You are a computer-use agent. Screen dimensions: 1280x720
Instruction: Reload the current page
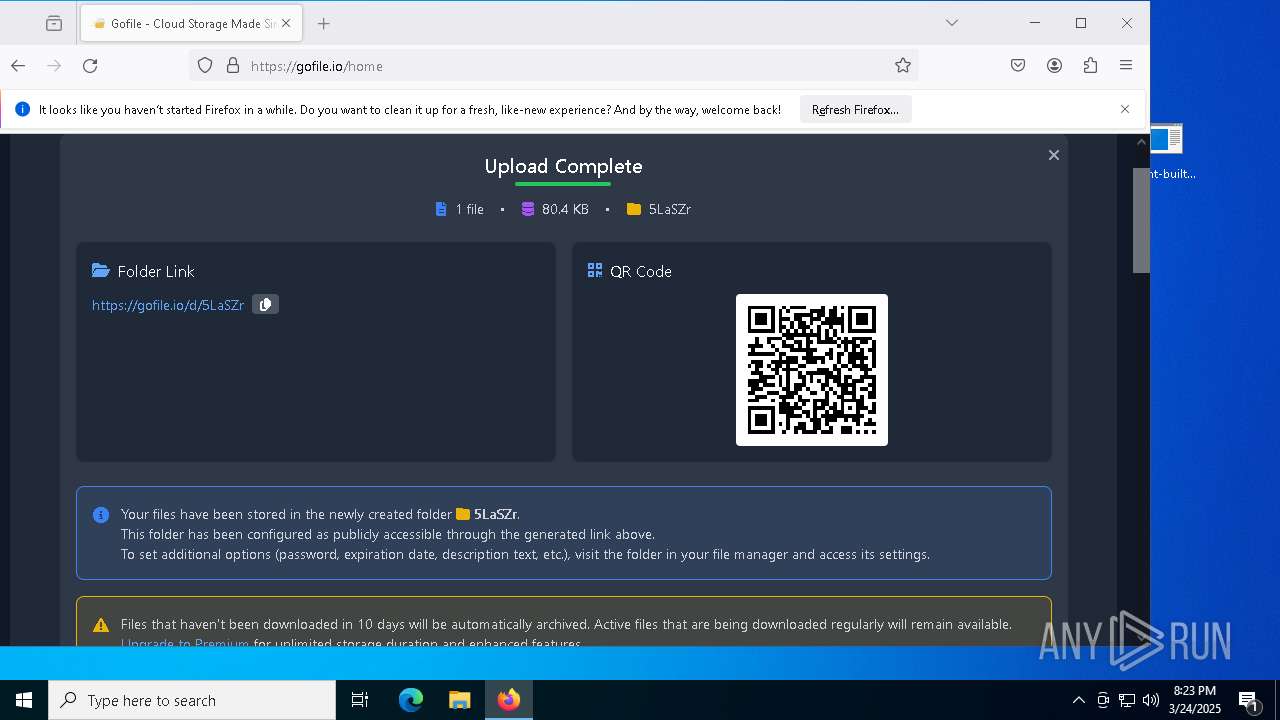coord(90,66)
